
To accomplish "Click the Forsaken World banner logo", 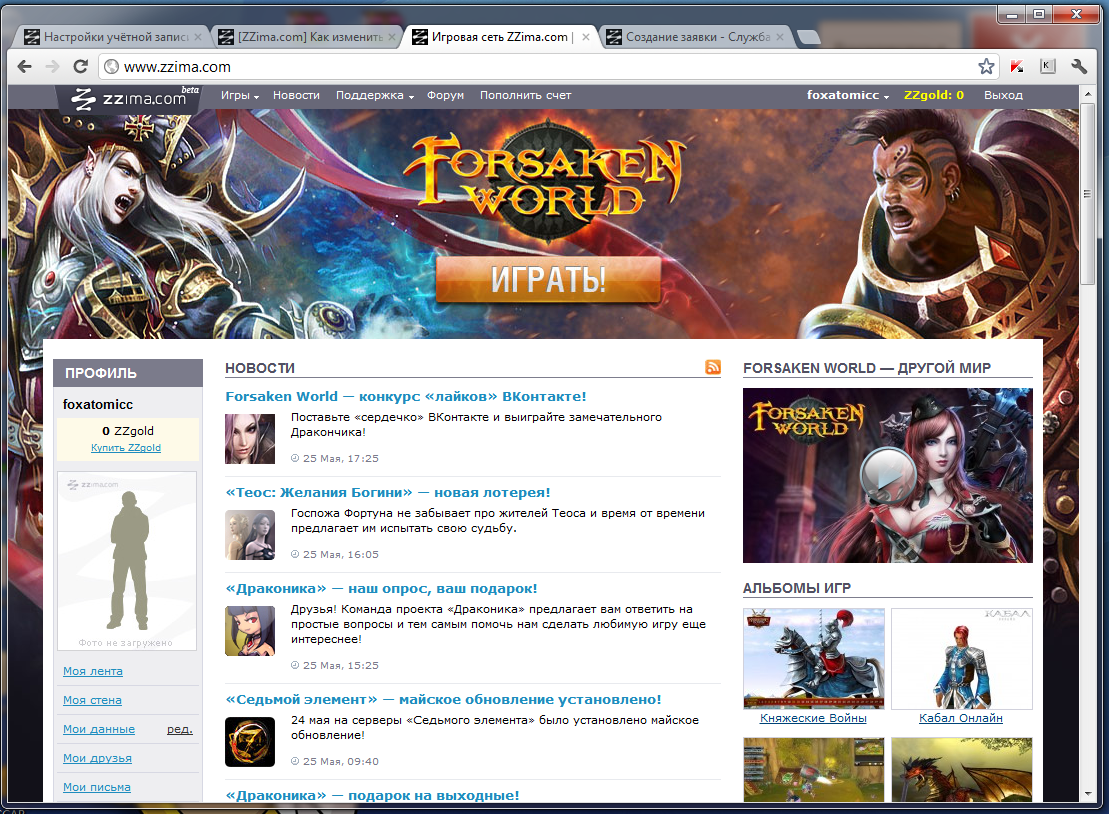I will pyautogui.click(x=545, y=180).
